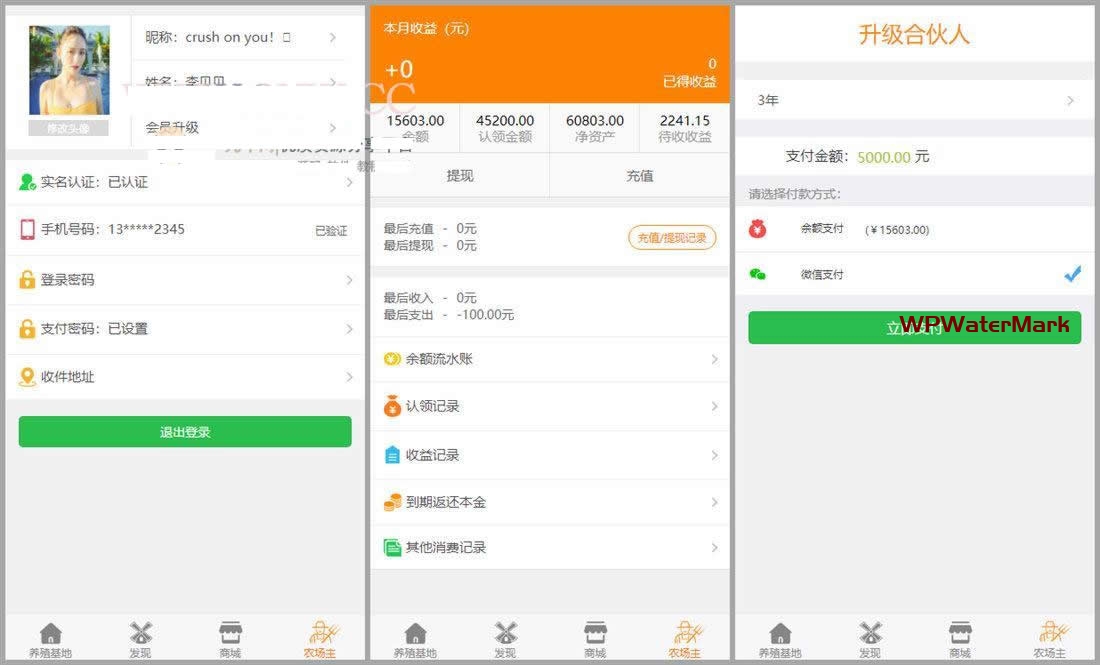Click the 实名认证 green person icon
The height and width of the screenshot is (665, 1100).
coord(27,182)
